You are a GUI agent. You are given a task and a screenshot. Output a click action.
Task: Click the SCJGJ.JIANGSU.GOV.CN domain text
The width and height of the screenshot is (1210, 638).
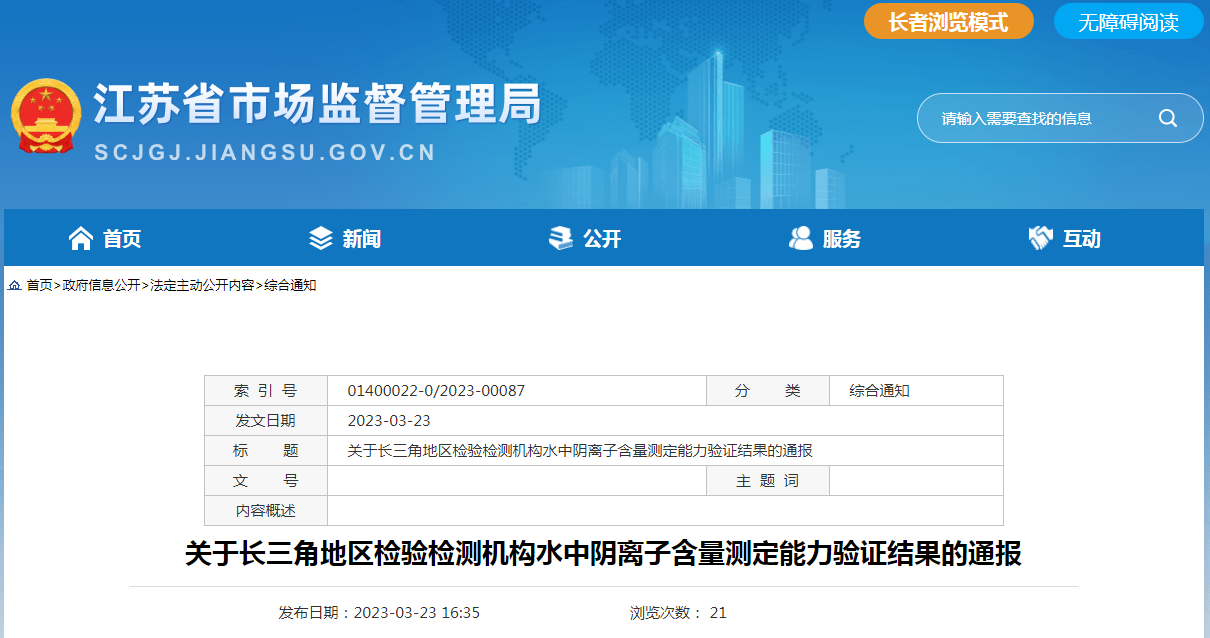tap(266, 153)
